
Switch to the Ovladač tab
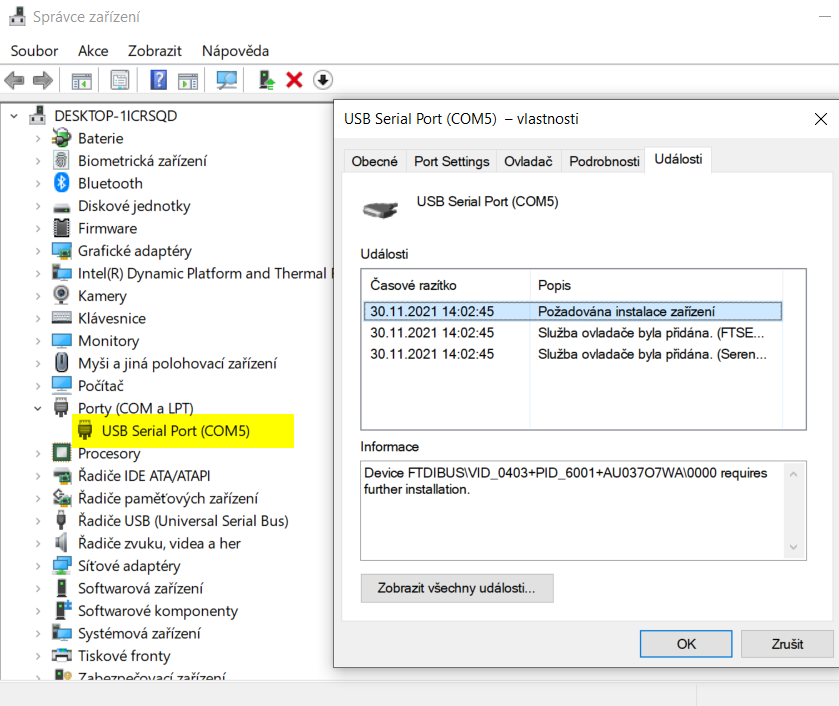click(528, 161)
